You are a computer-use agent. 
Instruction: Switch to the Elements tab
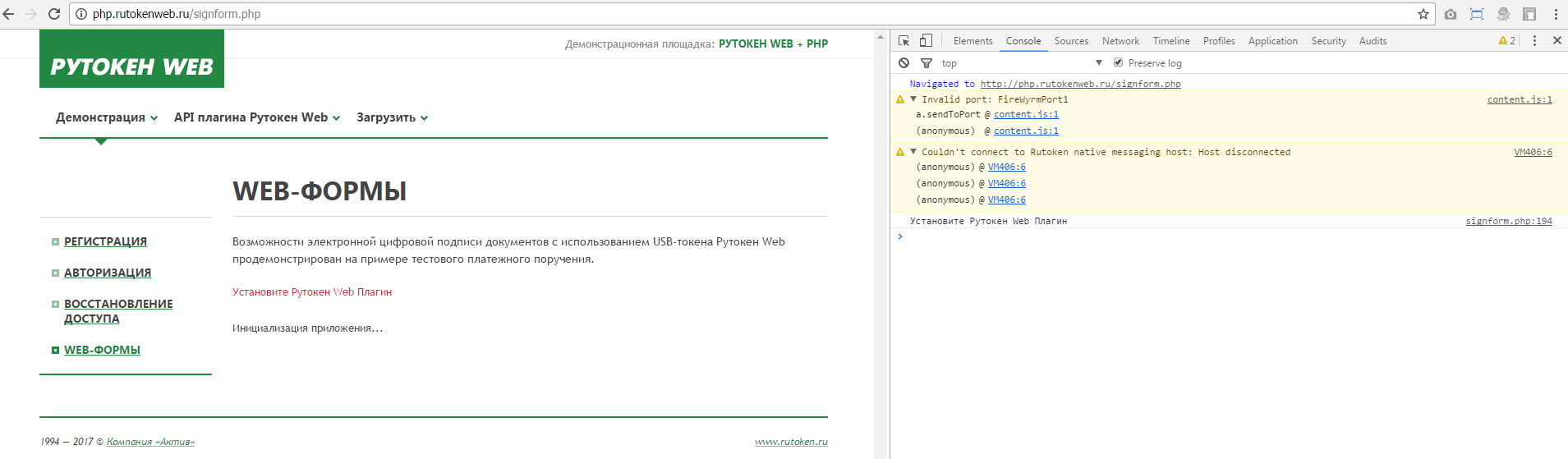pyautogui.click(x=973, y=41)
